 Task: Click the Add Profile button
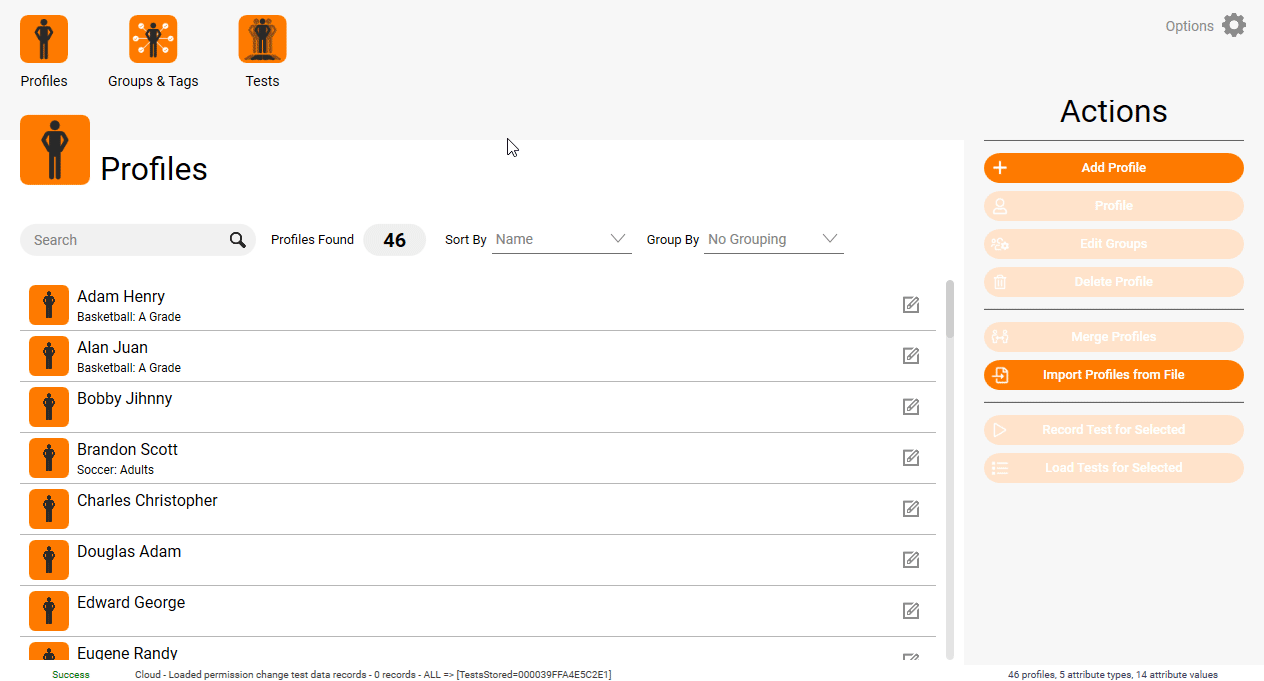1113,168
